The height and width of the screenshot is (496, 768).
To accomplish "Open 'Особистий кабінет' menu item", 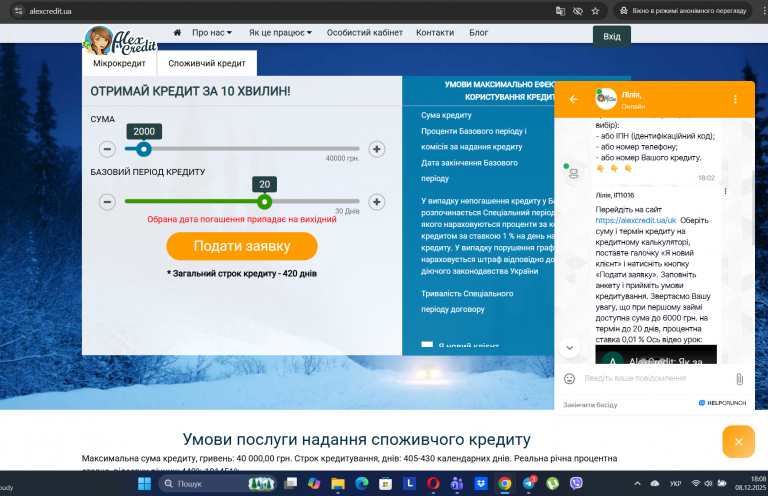I will click(x=365, y=32).
